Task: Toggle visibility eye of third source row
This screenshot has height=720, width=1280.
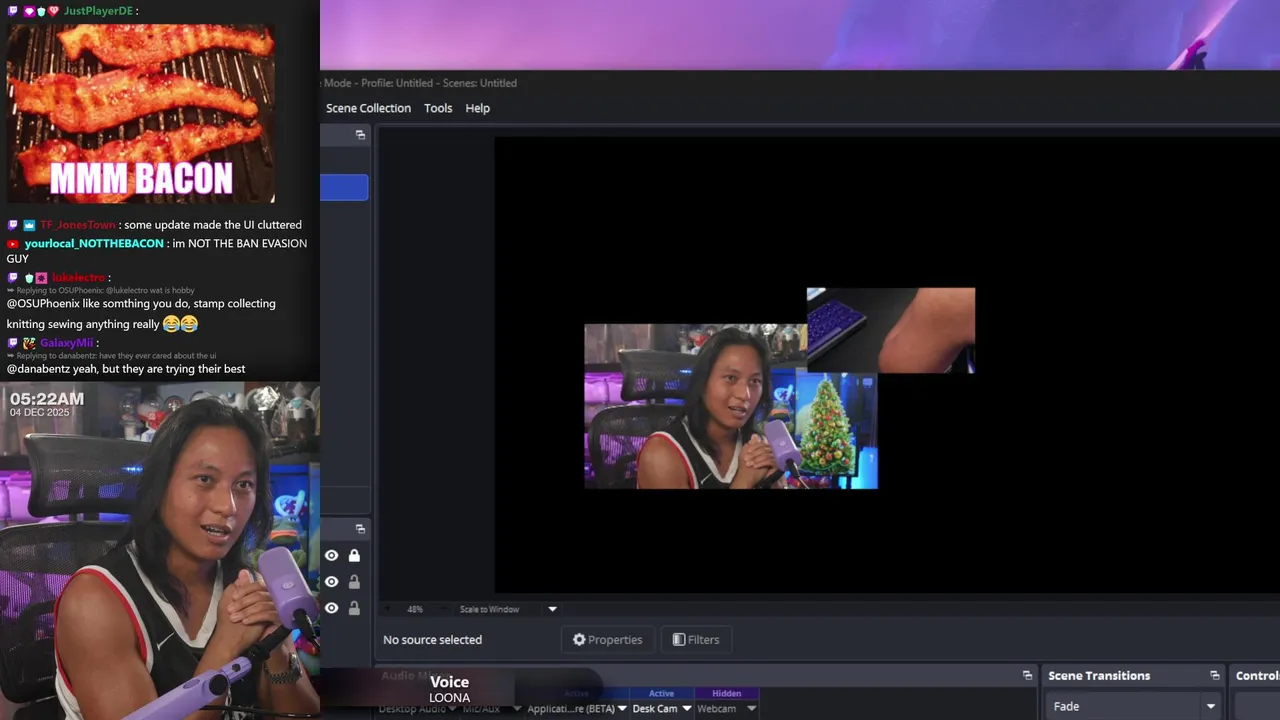Action: point(331,608)
